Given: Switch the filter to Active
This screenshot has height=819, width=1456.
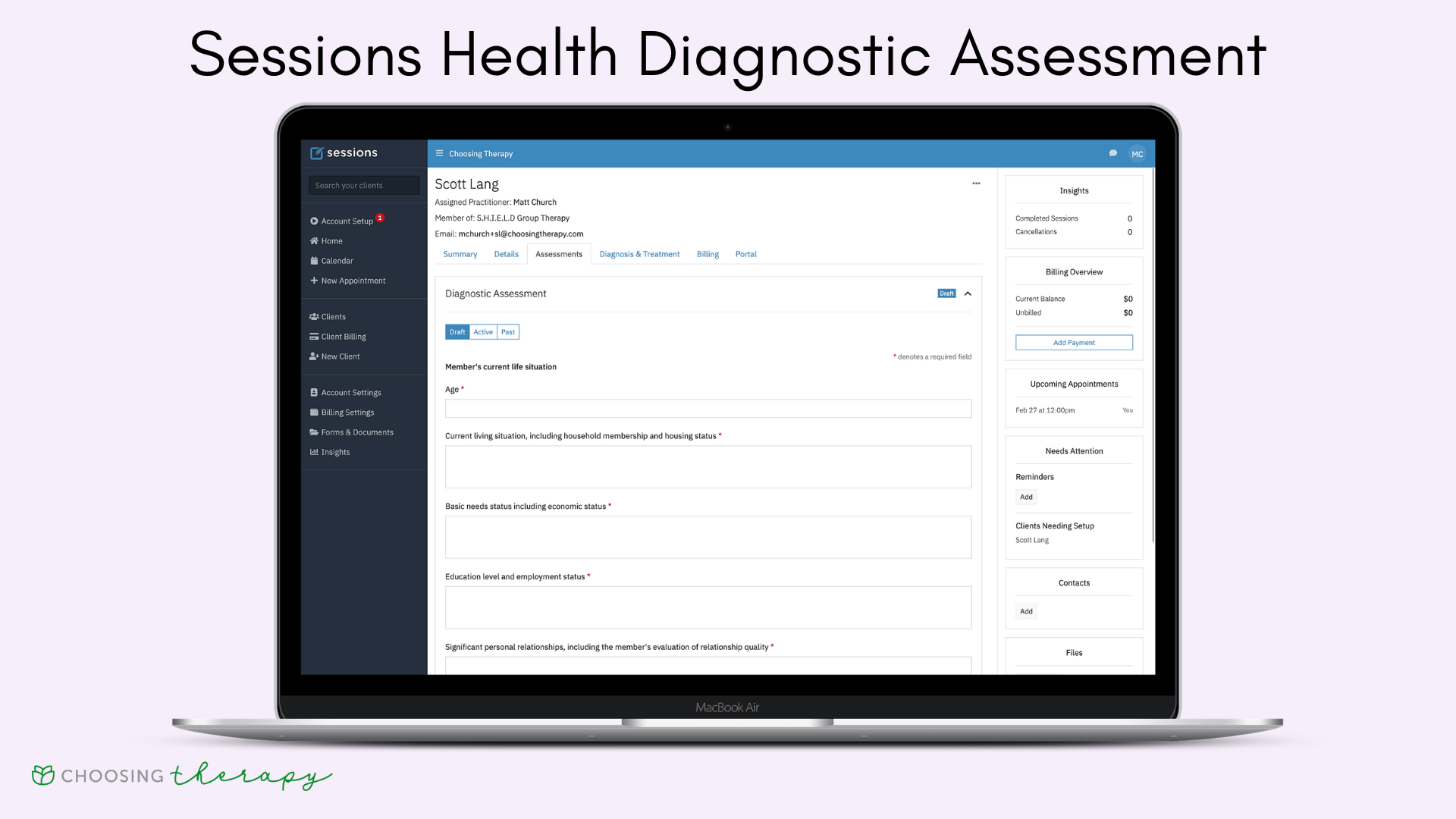Looking at the screenshot, I should (x=483, y=332).
